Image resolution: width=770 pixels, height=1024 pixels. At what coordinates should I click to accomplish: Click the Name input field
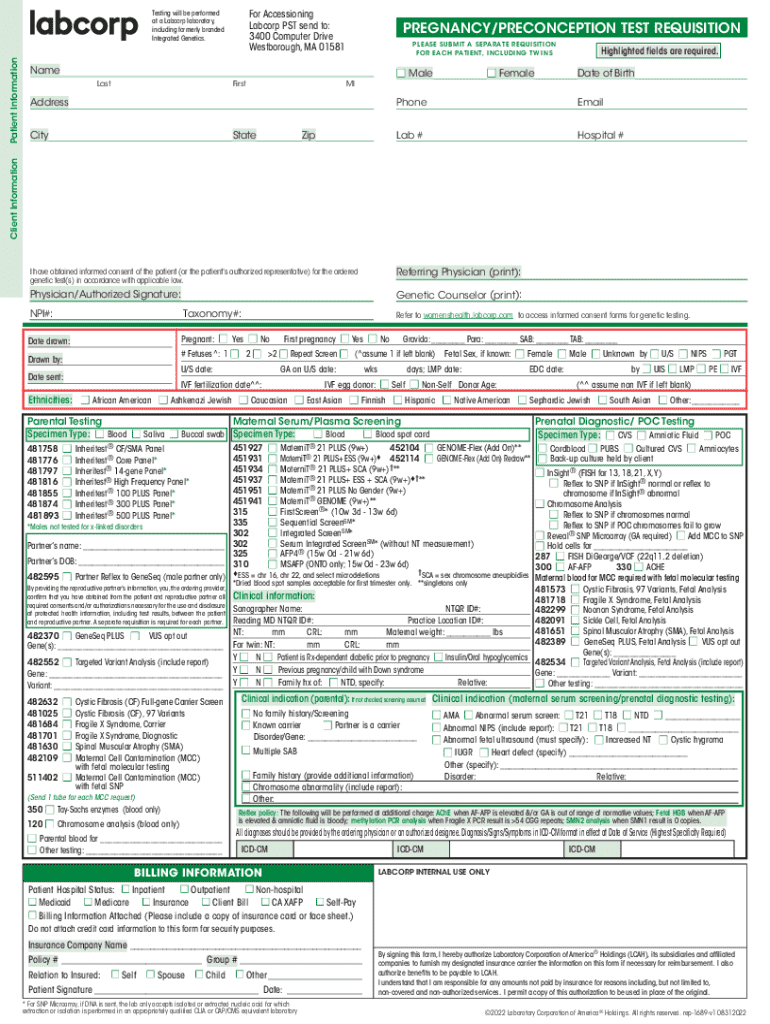[200, 72]
